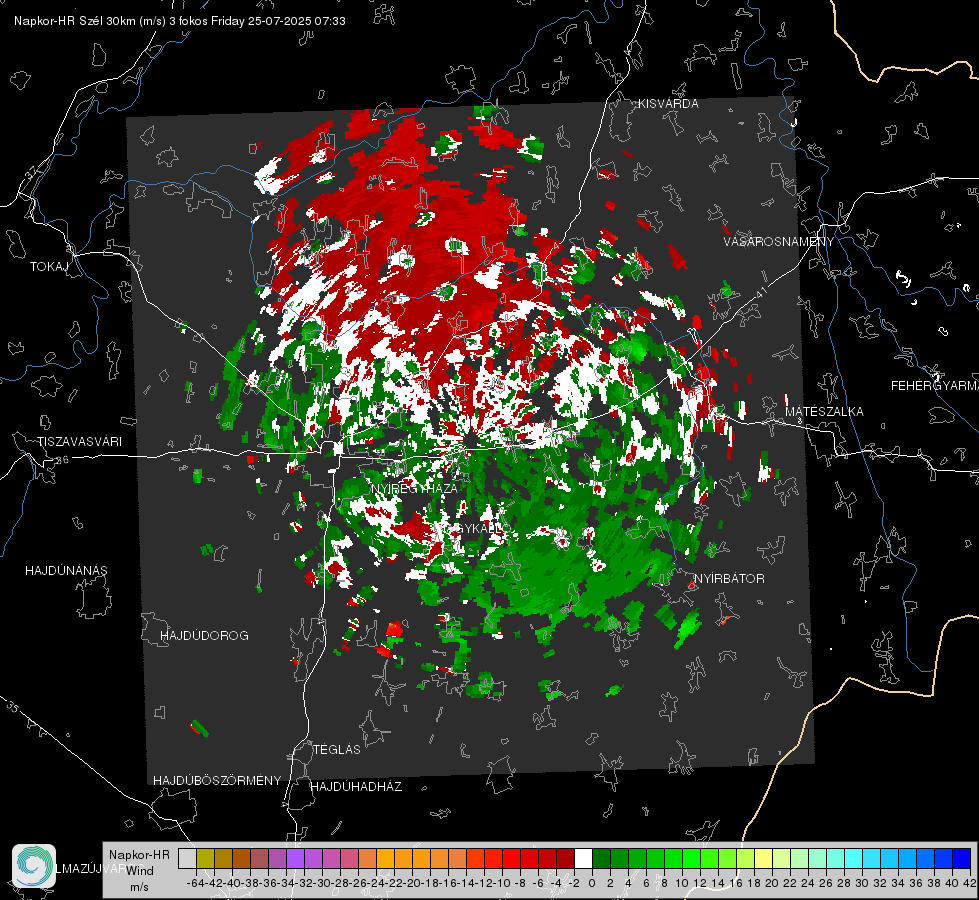Click the HAJDÚNÁNÁS city label
Image resolution: width=979 pixels, height=900 pixels.
click(66, 571)
